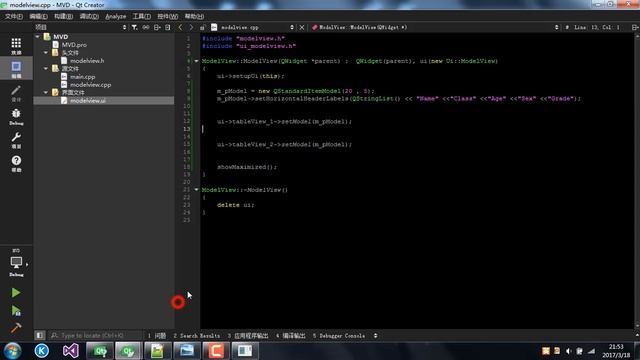Open the Projects view selector dropdown

tap(81, 27)
